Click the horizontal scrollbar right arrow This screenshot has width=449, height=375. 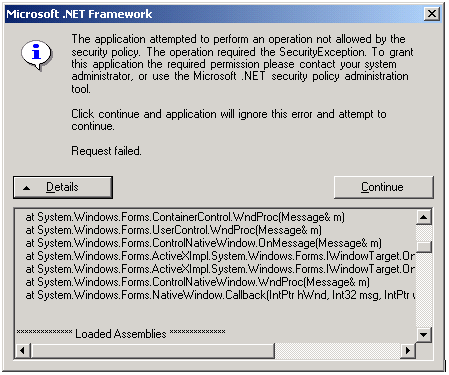(x=407, y=351)
